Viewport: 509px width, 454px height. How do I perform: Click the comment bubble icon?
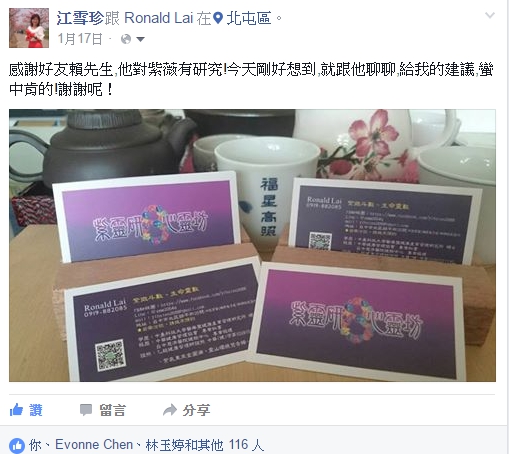86,410
